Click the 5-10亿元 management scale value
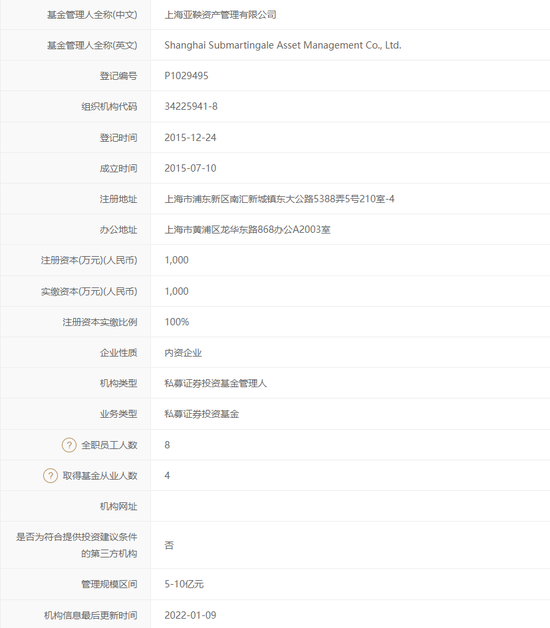 [x=184, y=584]
